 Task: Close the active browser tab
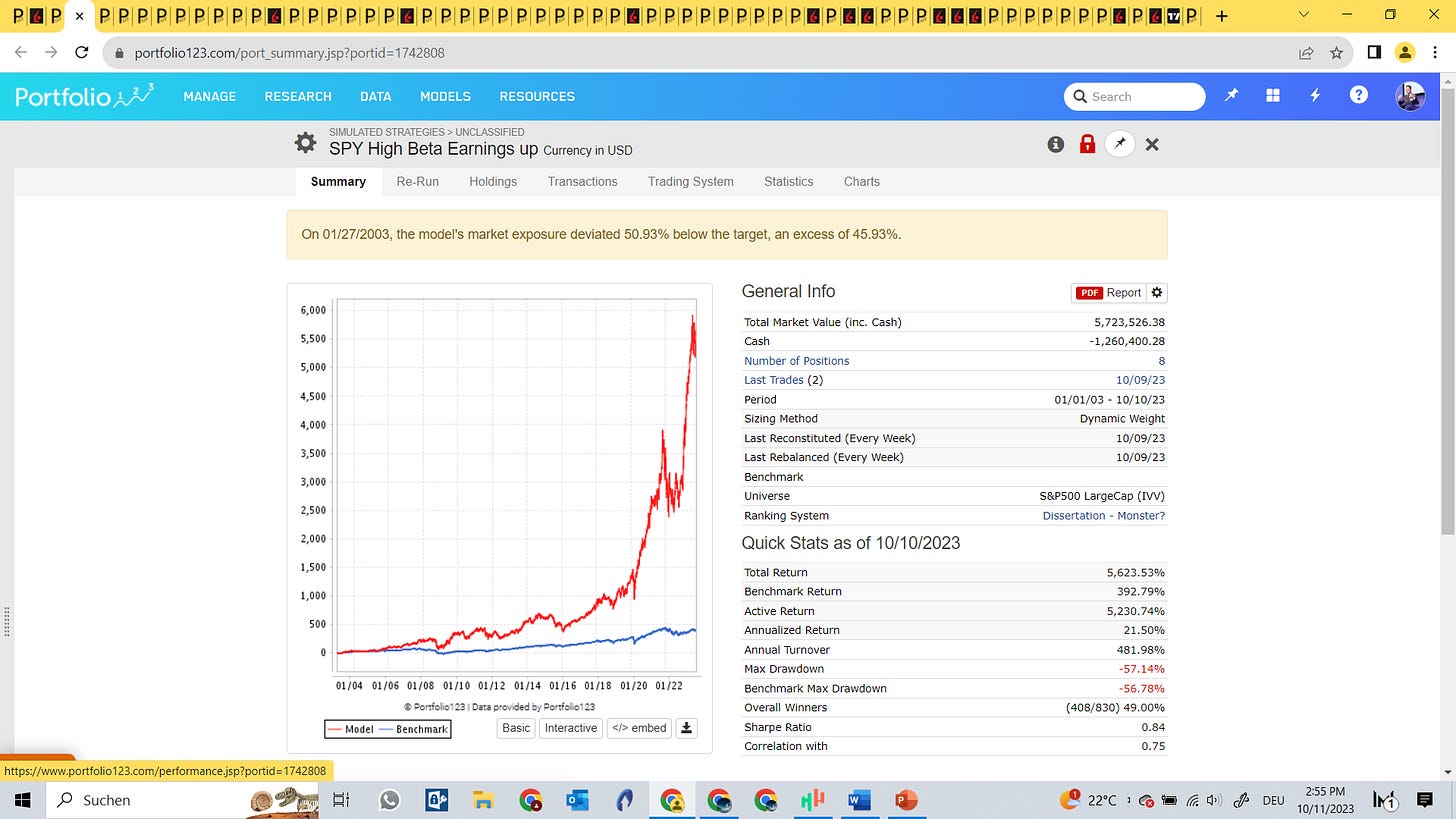pos(80,16)
